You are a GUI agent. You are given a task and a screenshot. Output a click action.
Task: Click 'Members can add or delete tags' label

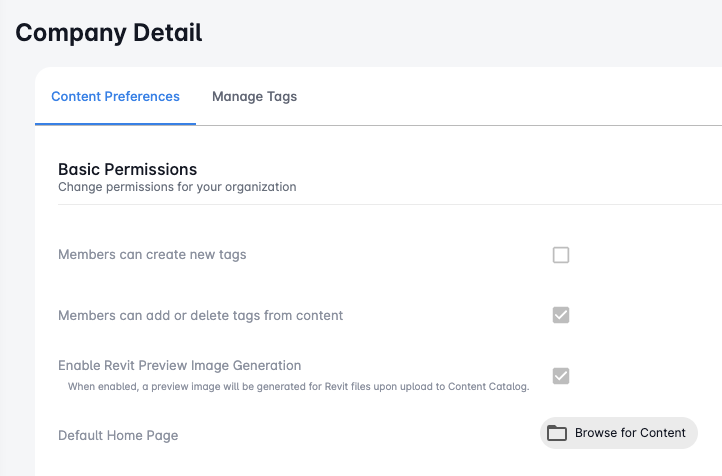coord(200,316)
